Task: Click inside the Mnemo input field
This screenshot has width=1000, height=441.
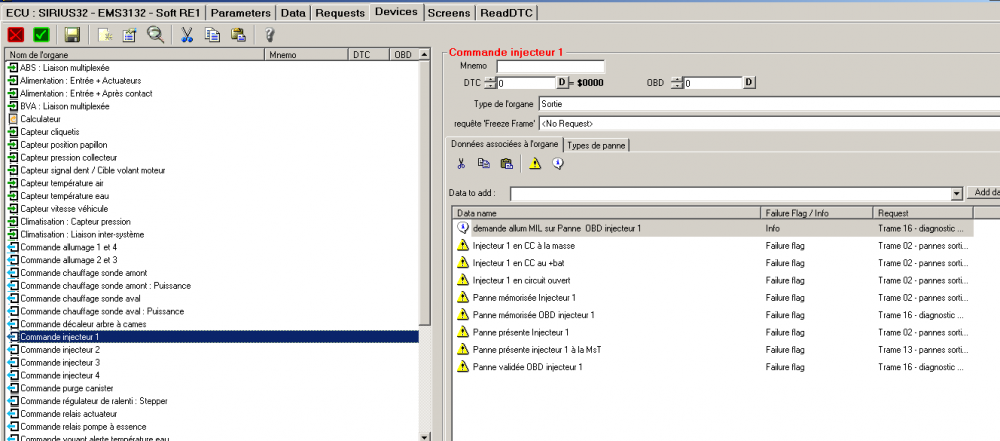Action: click(x=551, y=66)
